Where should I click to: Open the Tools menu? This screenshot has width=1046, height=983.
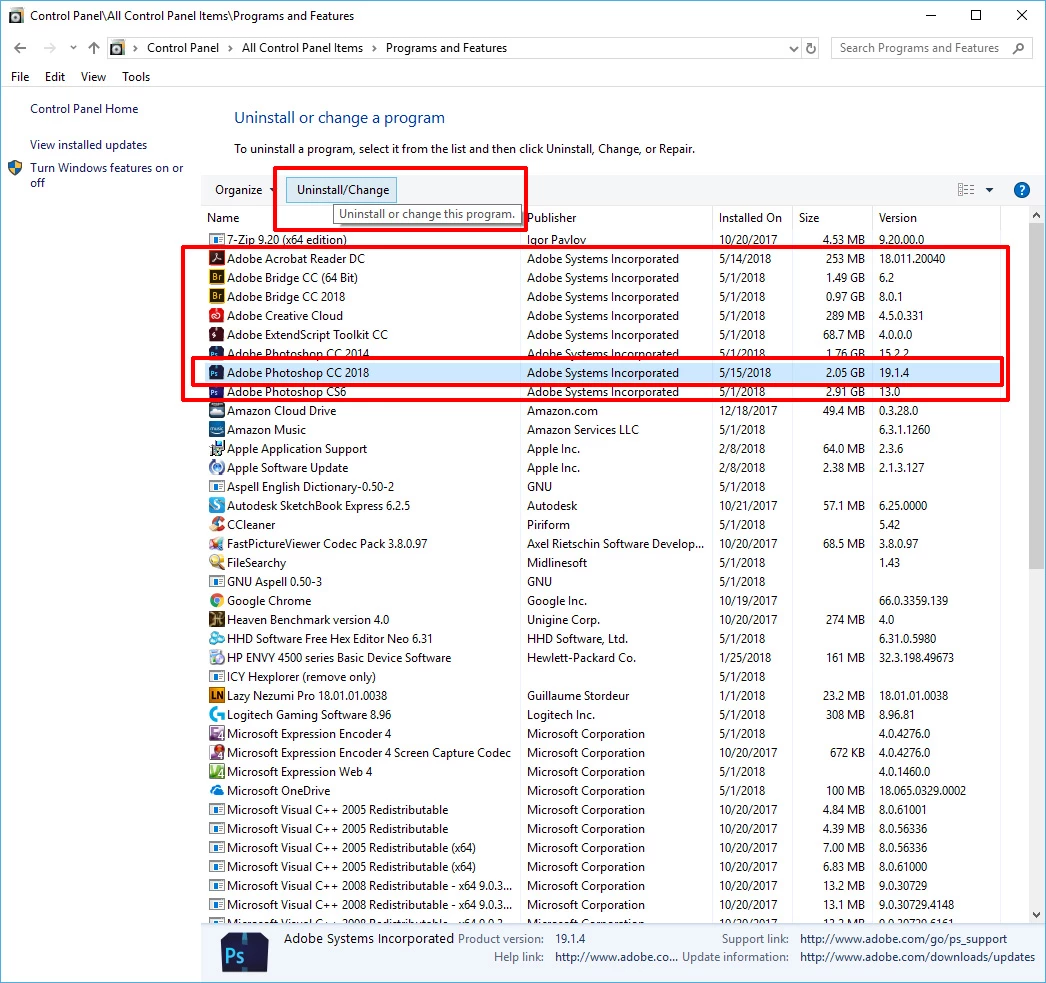(x=136, y=77)
